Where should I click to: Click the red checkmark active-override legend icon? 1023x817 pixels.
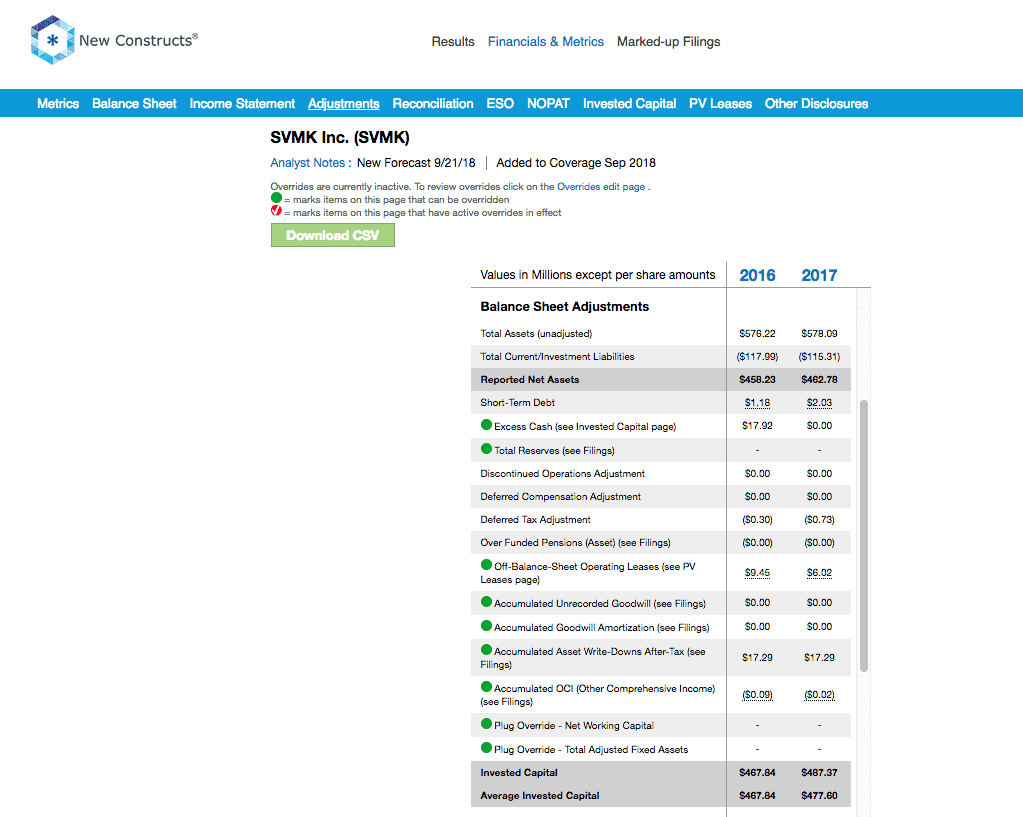coord(276,211)
